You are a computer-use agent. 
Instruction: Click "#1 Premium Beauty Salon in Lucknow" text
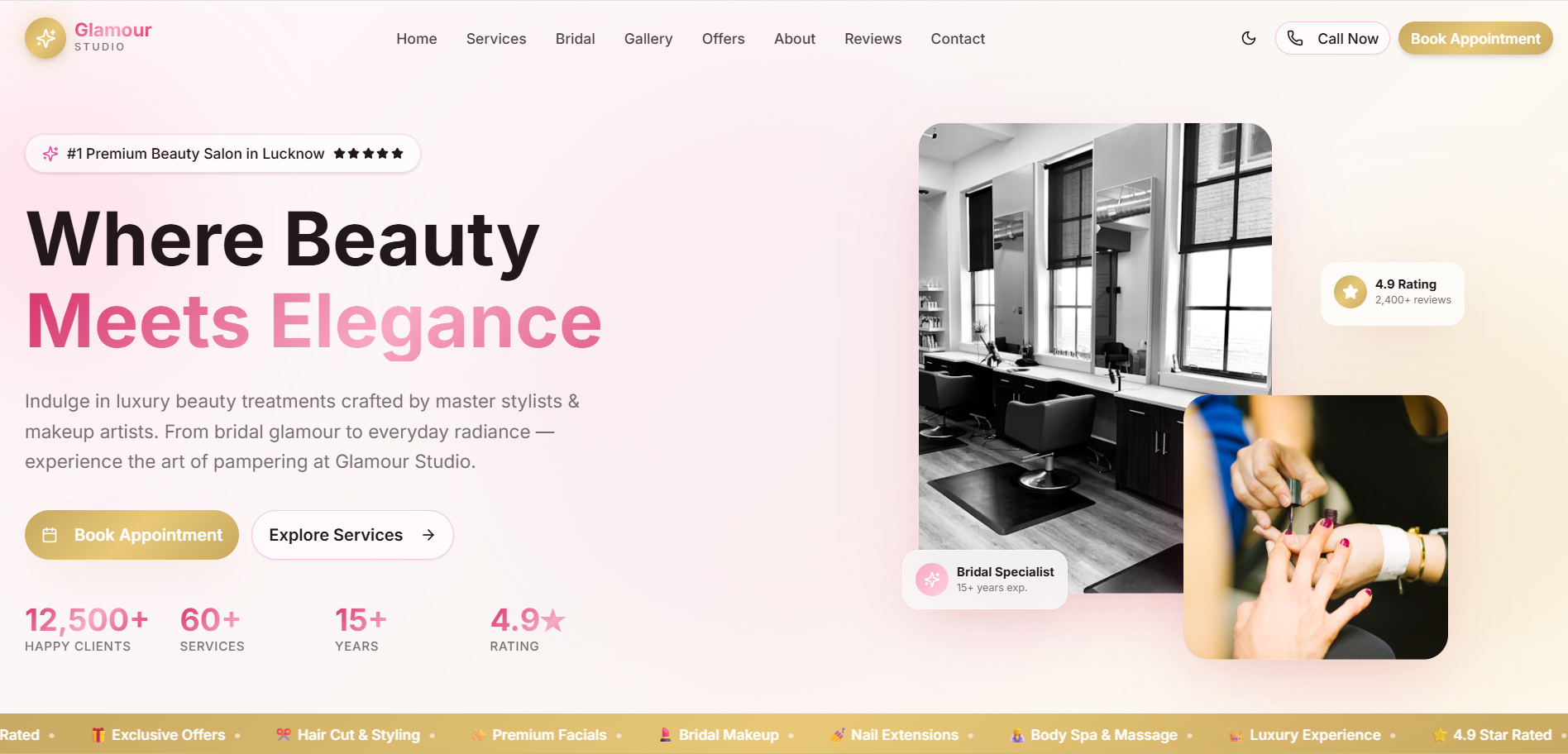tap(196, 154)
